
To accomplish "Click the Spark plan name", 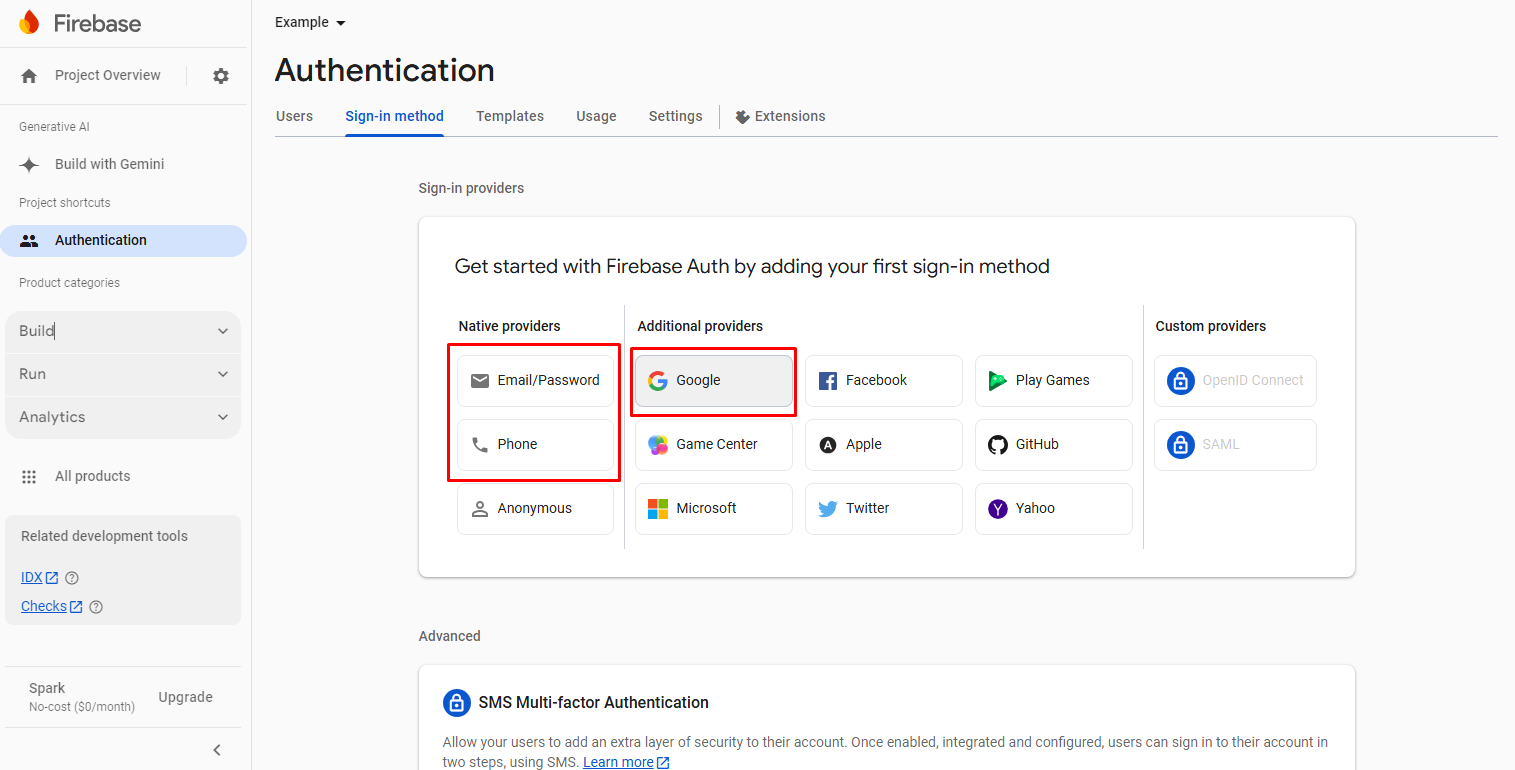I will [x=47, y=689].
